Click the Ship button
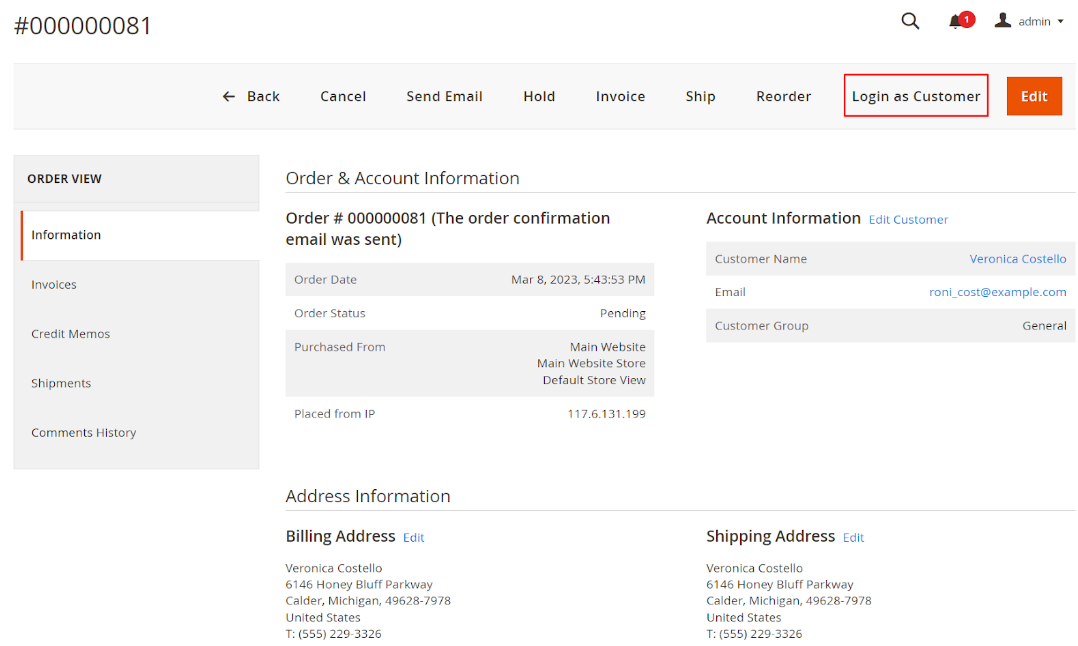 pyautogui.click(x=700, y=96)
